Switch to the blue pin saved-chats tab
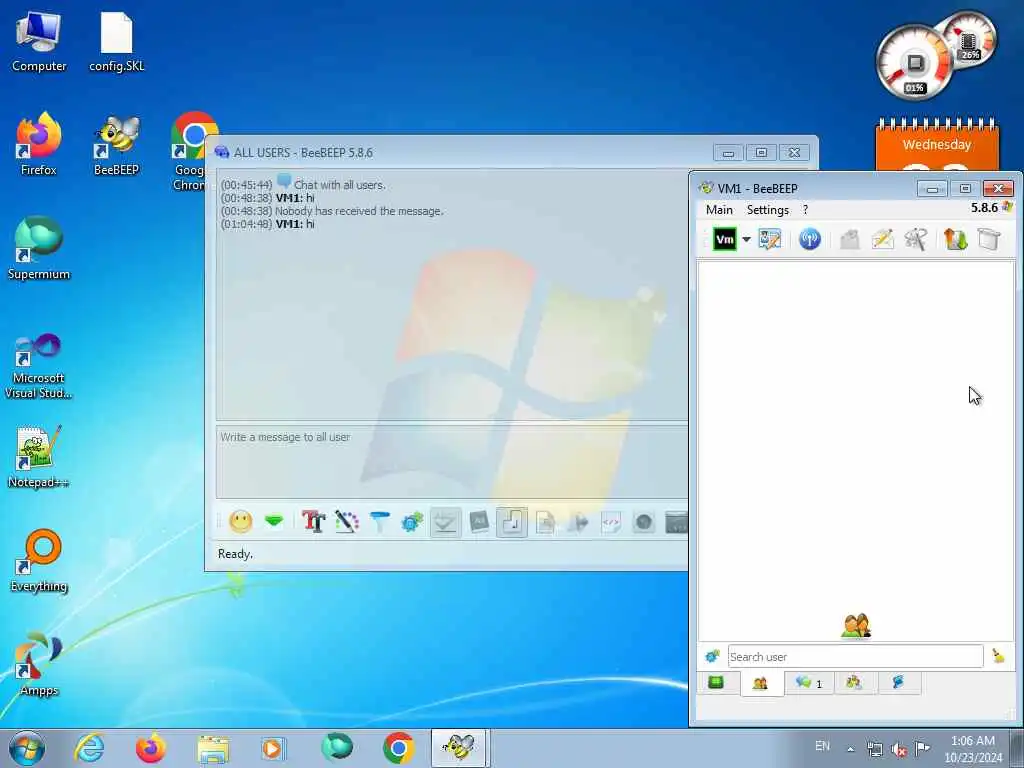 [899, 683]
